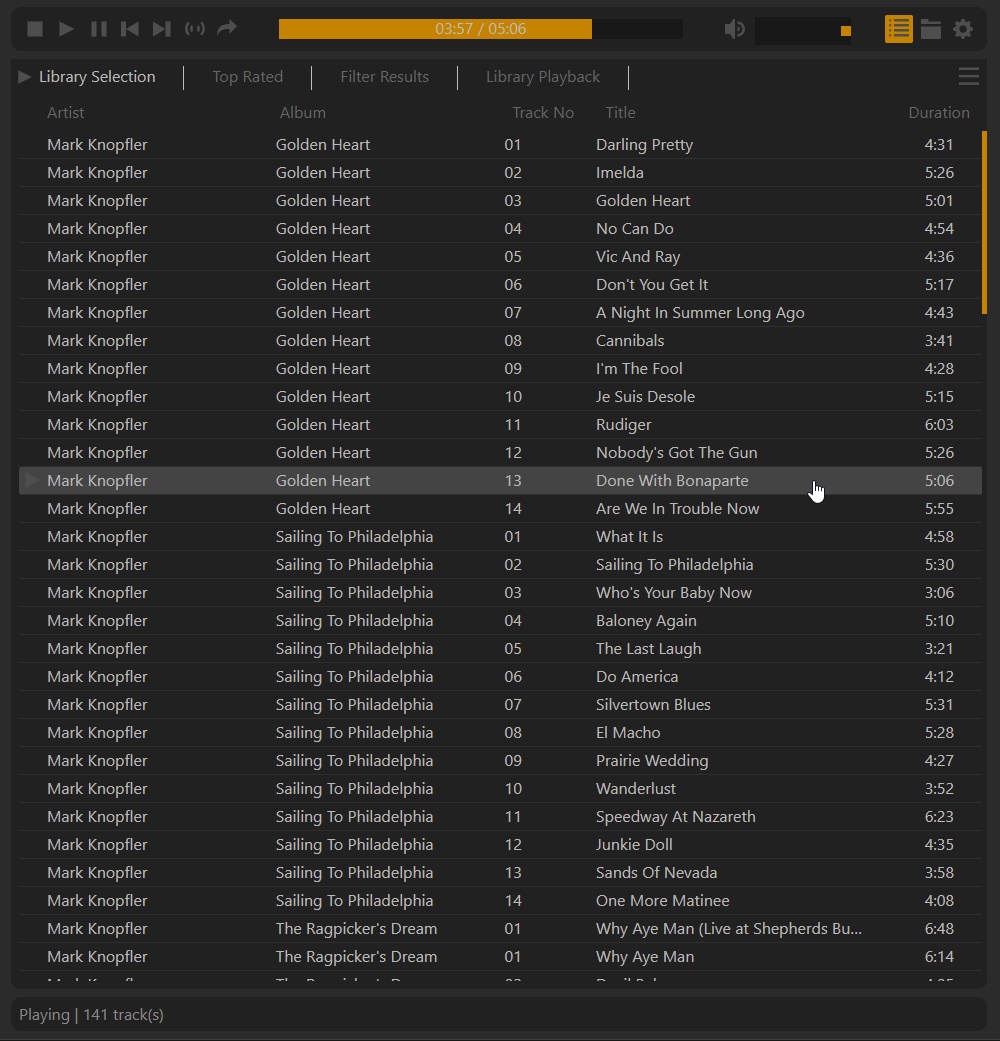1000x1041 pixels.
Task: Open settings via the gear icon
Action: (963, 29)
